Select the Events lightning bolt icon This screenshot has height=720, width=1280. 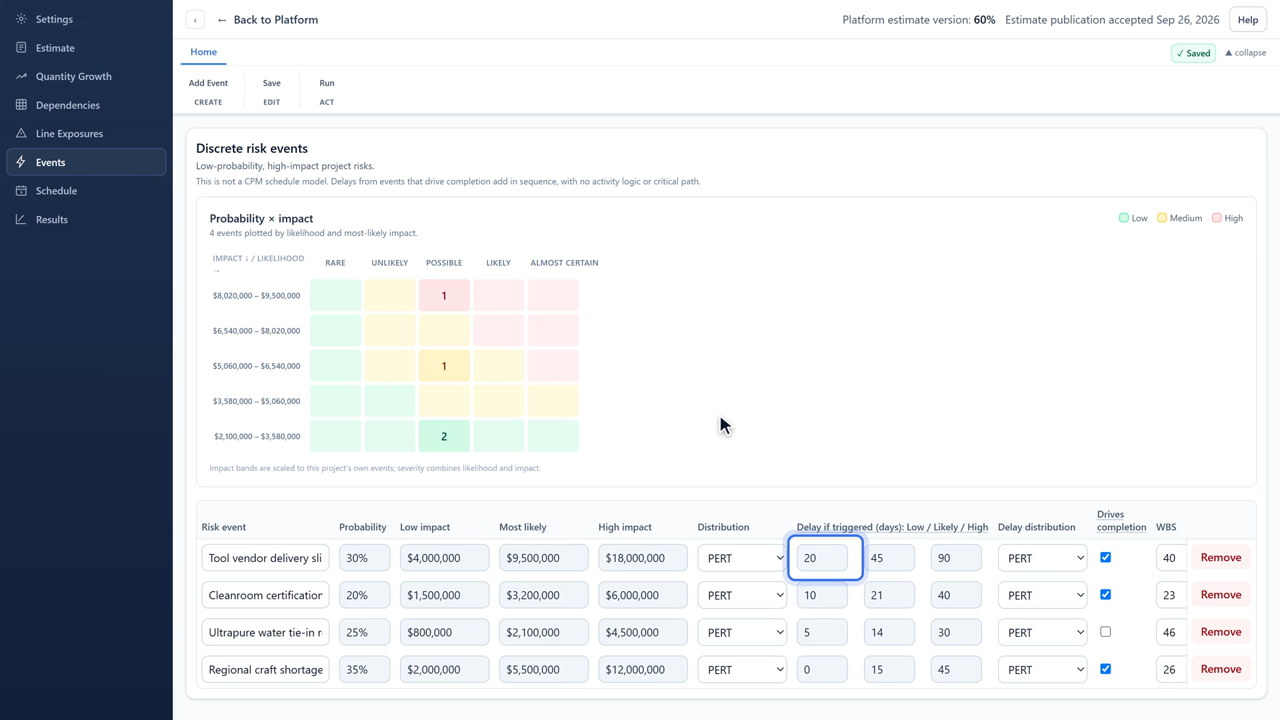pos(21,162)
